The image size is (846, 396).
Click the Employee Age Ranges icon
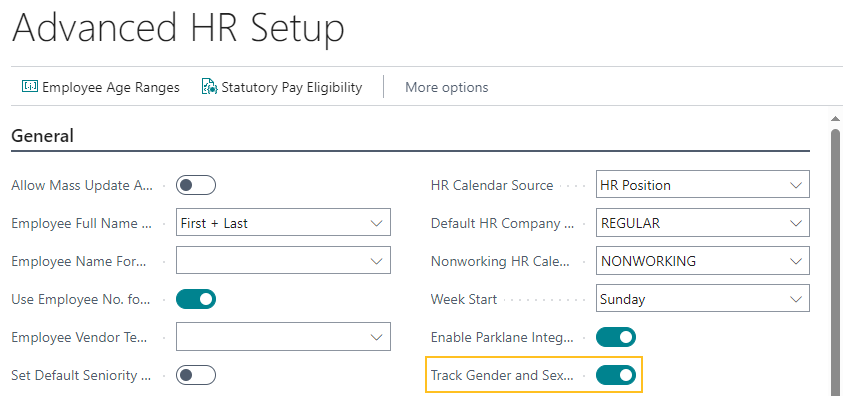30,86
